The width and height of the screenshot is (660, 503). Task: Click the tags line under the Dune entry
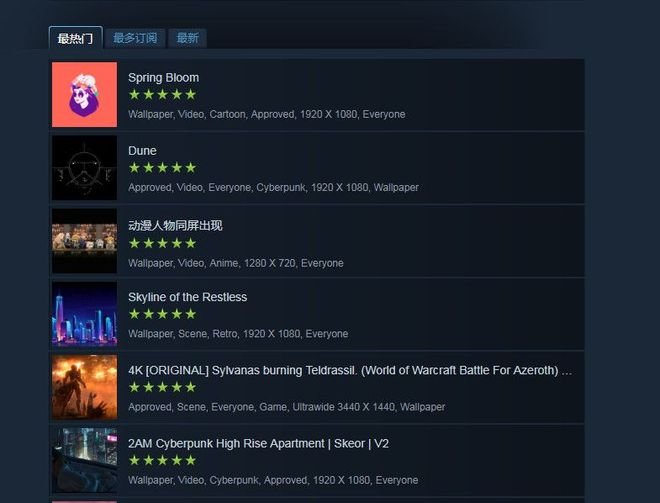coord(273,187)
